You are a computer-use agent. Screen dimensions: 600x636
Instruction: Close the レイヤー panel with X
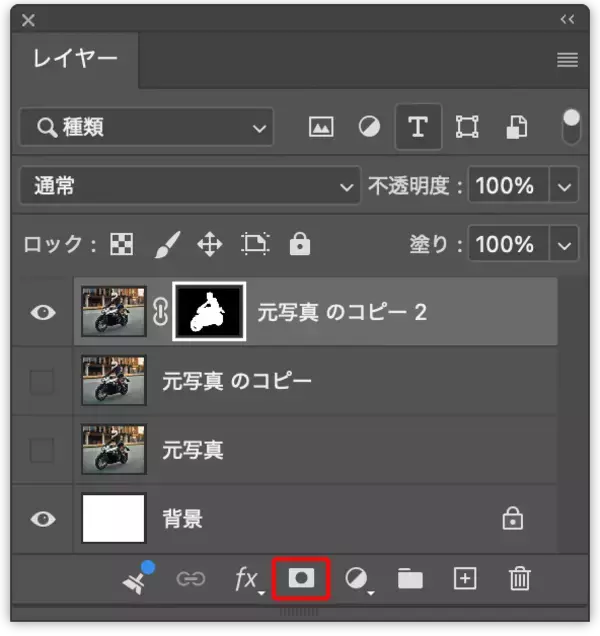point(28,20)
